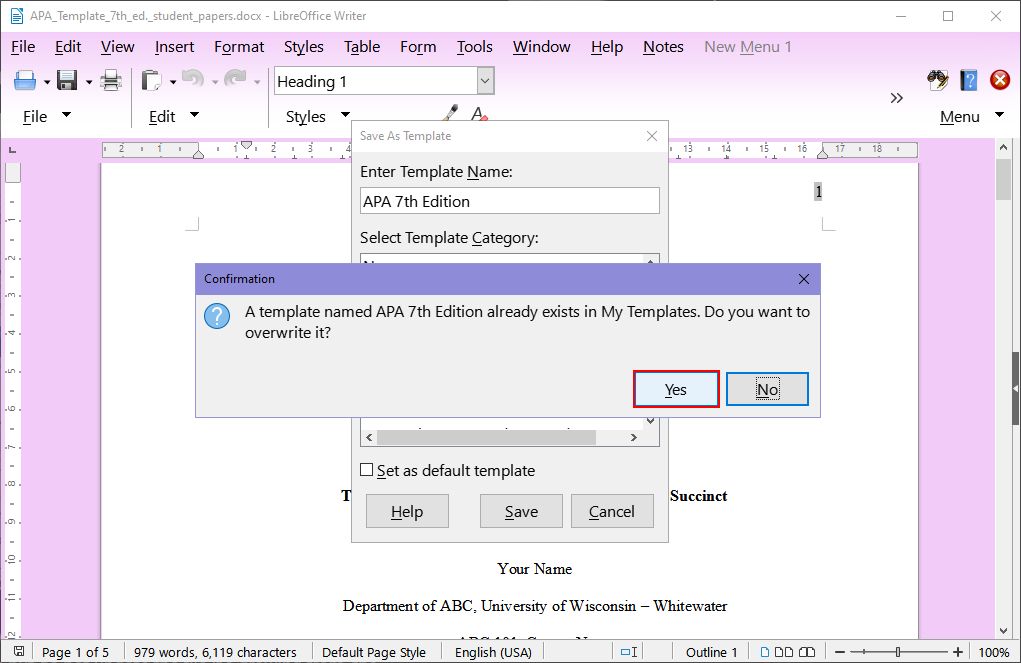Click the zoom in plus icon
The image size is (1021, 663).
tap(958, 652)
